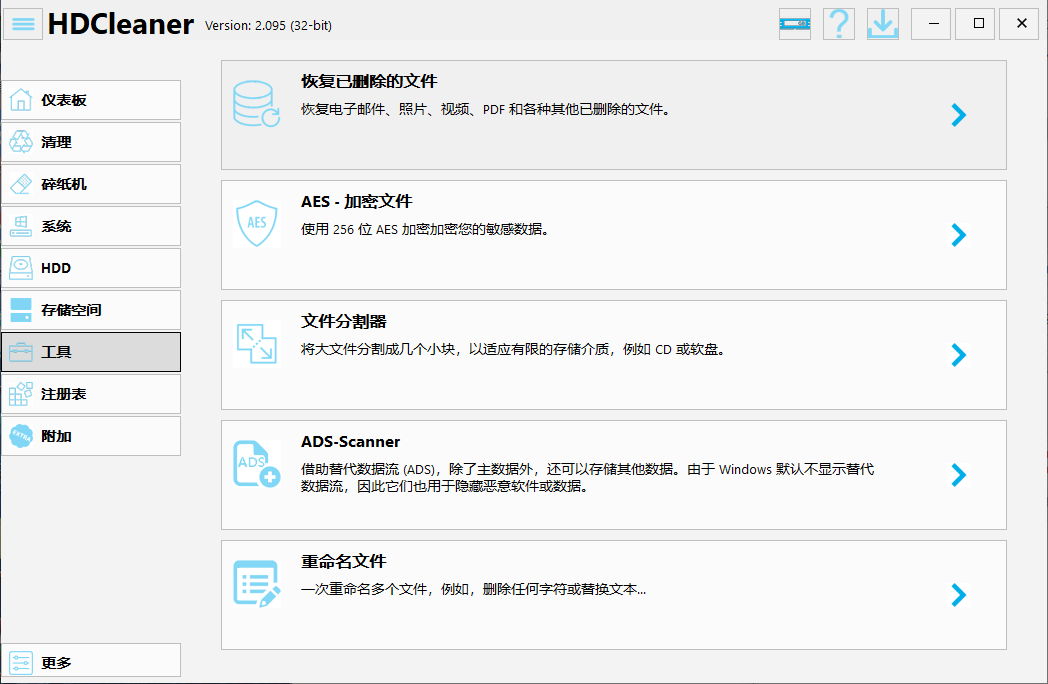Open the 仪表板 (Dashboard) sidebar icon
The image size is (1048, 684).
[22, 100]
